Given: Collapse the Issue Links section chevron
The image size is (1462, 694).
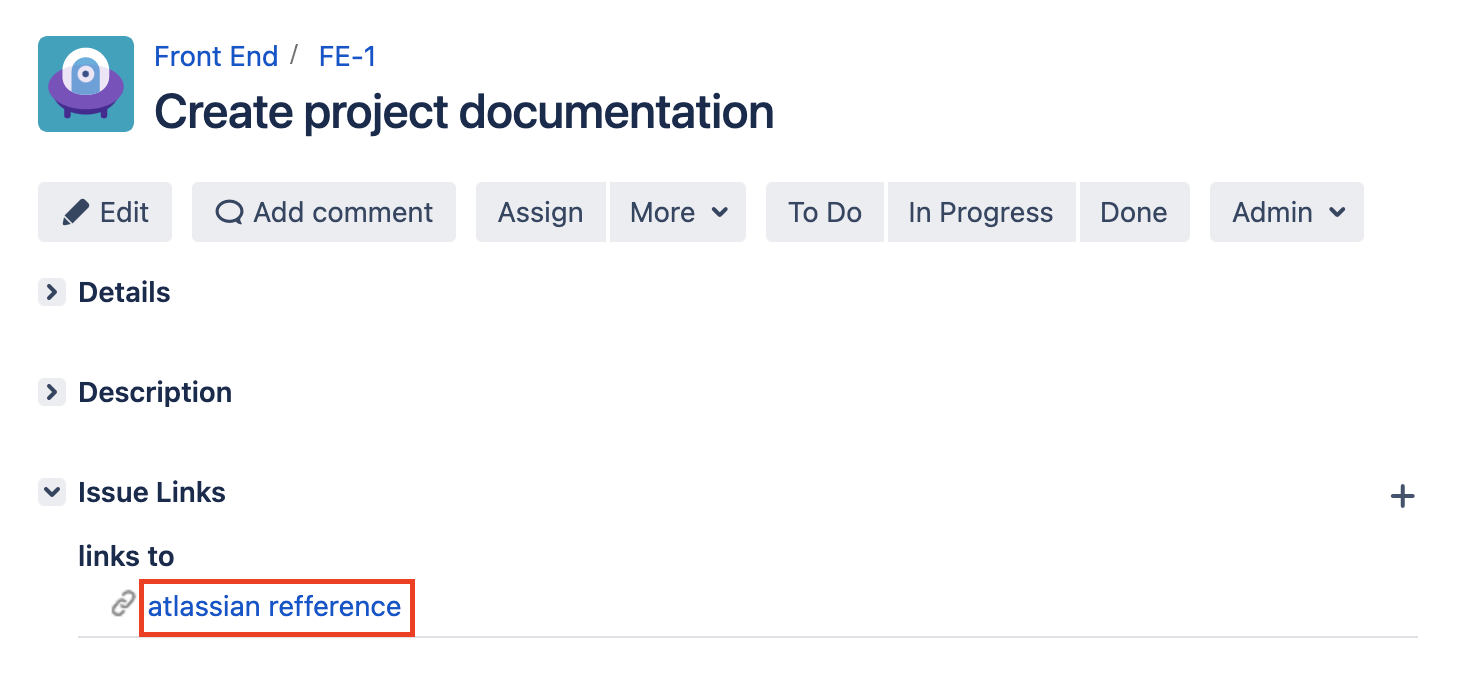Looking at the screenshot, I should [x=51, y=492].
